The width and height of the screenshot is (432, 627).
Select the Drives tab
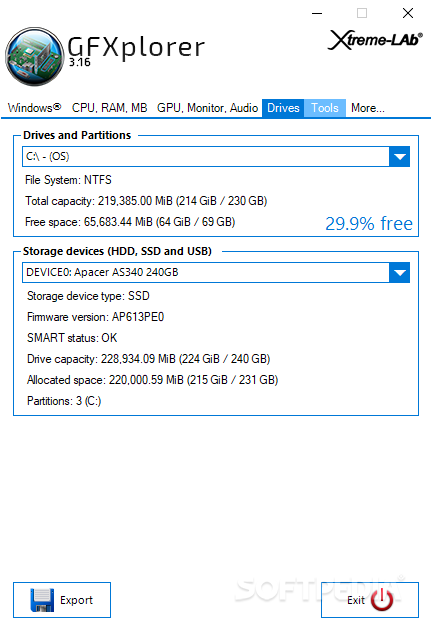(283, 108)
